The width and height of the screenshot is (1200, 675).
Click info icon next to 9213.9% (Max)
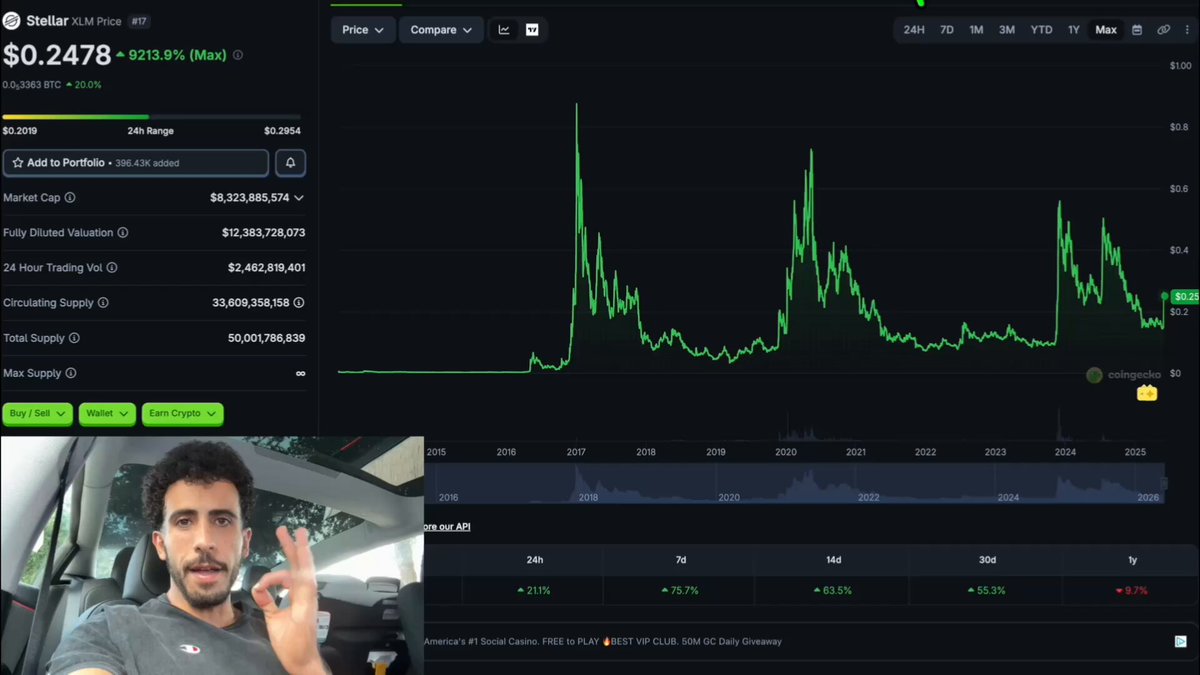(238, 56)
